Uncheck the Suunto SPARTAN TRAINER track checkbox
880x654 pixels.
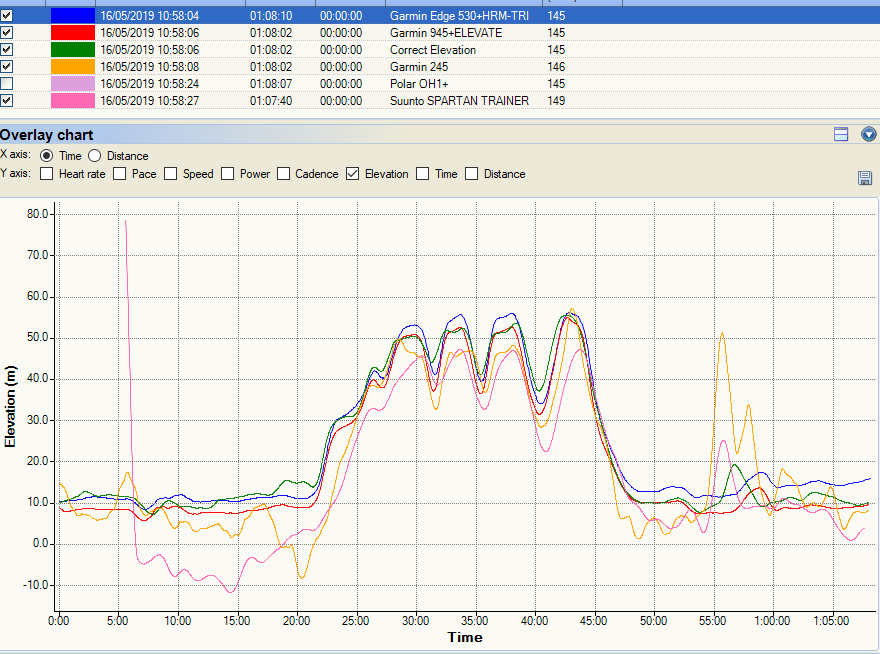coord(7,100)
